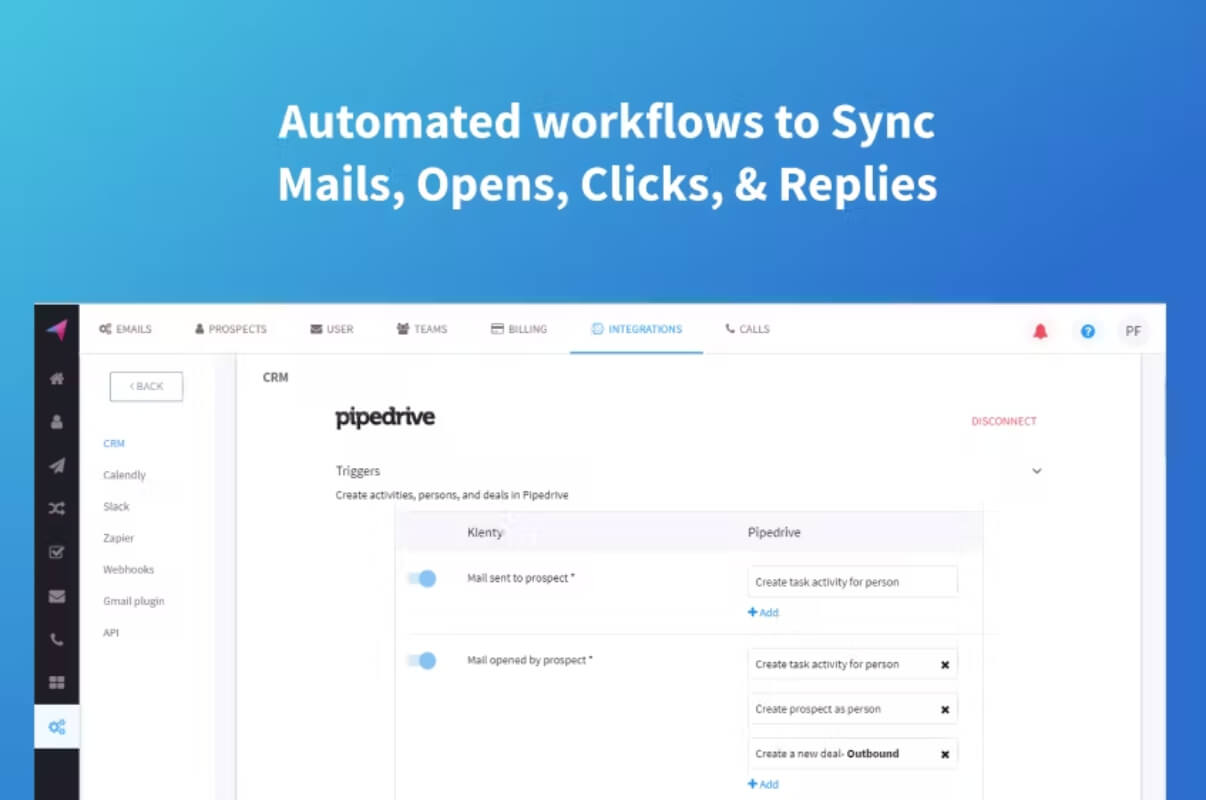Open the Create a new deal- Outbound dropdown
Screen dimensions: 1206x800
(x=852, y=754)
